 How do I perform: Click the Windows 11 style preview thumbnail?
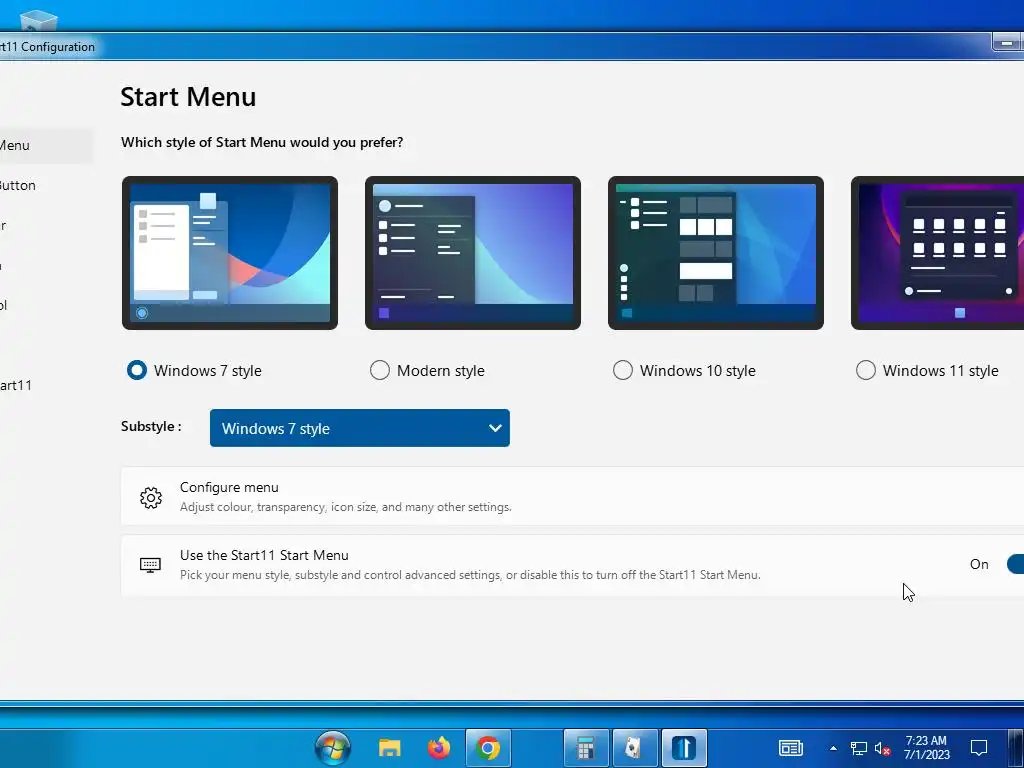pyautogui.click(x=938, y=253)
